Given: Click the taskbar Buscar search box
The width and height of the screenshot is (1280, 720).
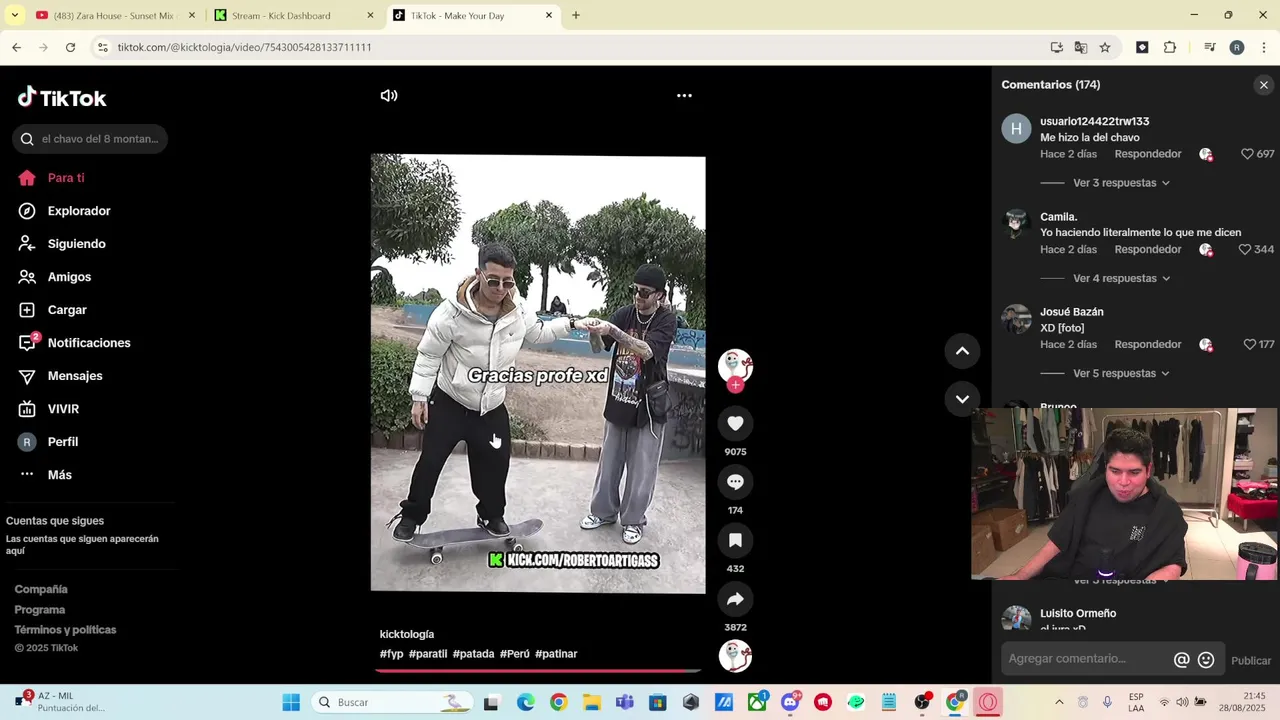Looking at the screenshot, I should coord(390,702).
